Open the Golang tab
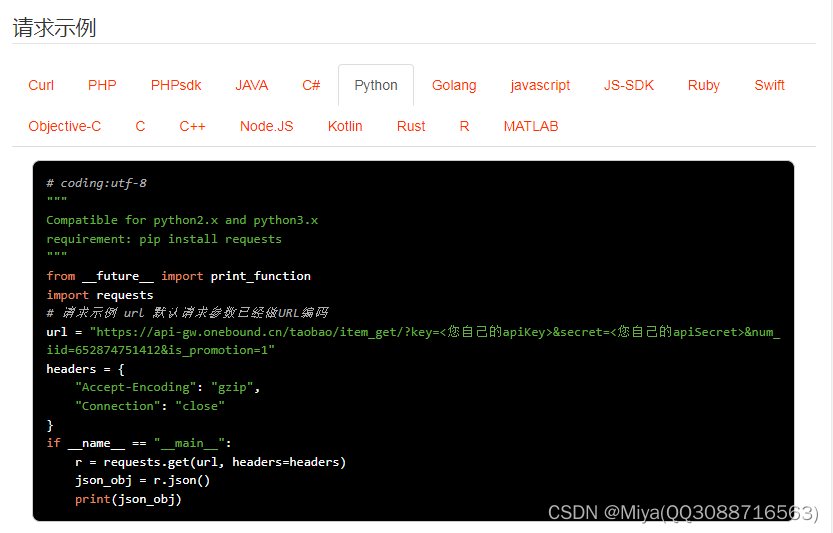 tap(454, 85)
